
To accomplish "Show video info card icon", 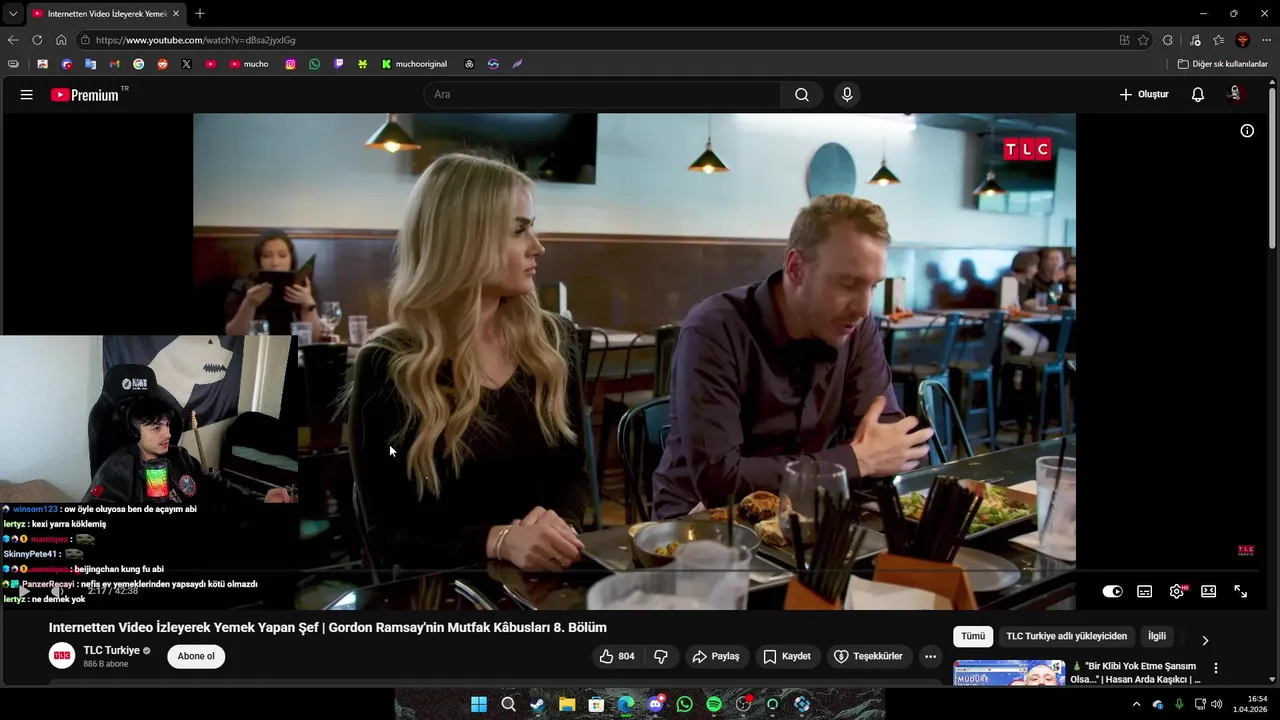I will (1247, 131).
